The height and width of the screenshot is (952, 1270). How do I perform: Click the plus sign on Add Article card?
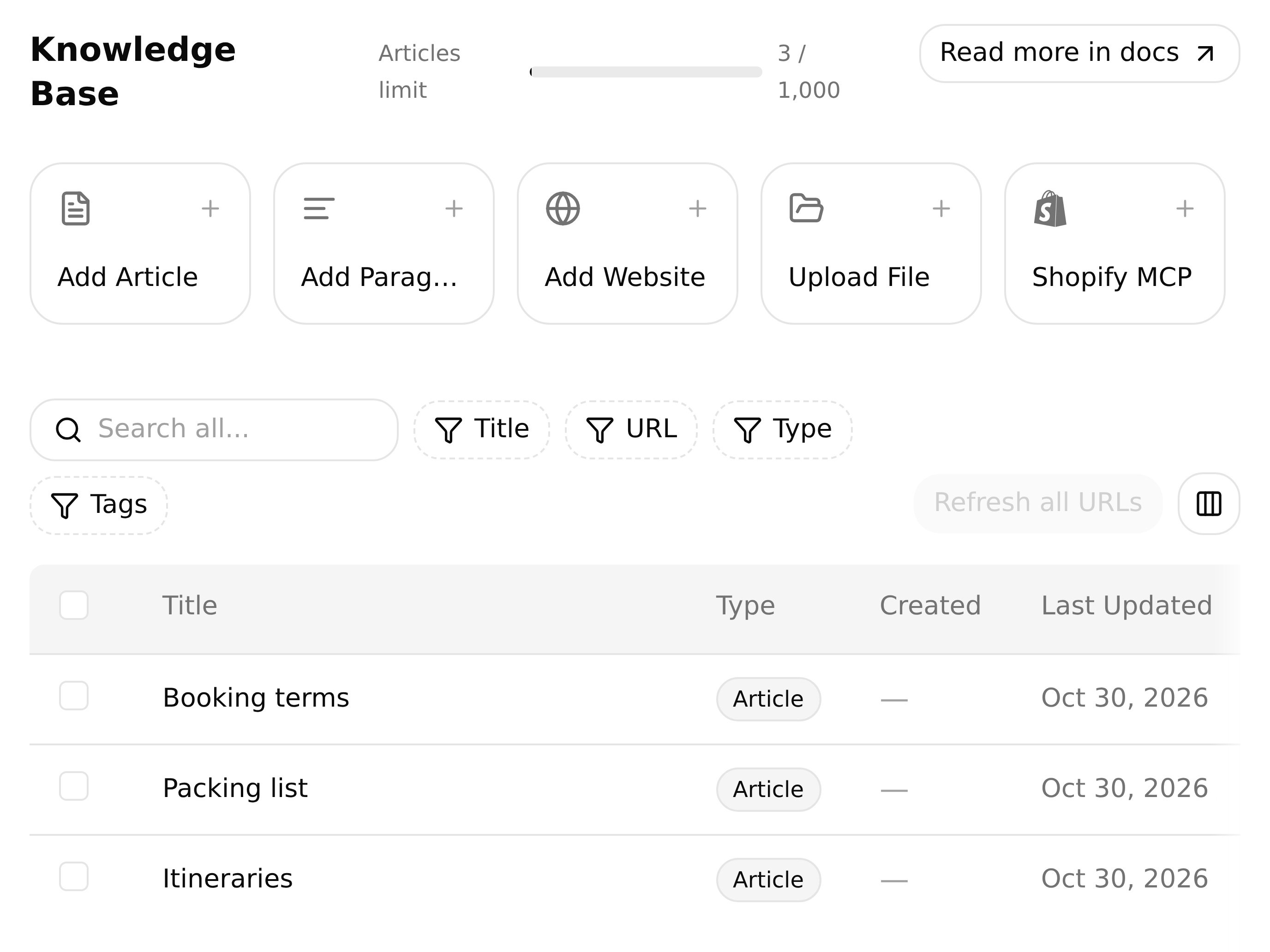click(x=210, y=208)
